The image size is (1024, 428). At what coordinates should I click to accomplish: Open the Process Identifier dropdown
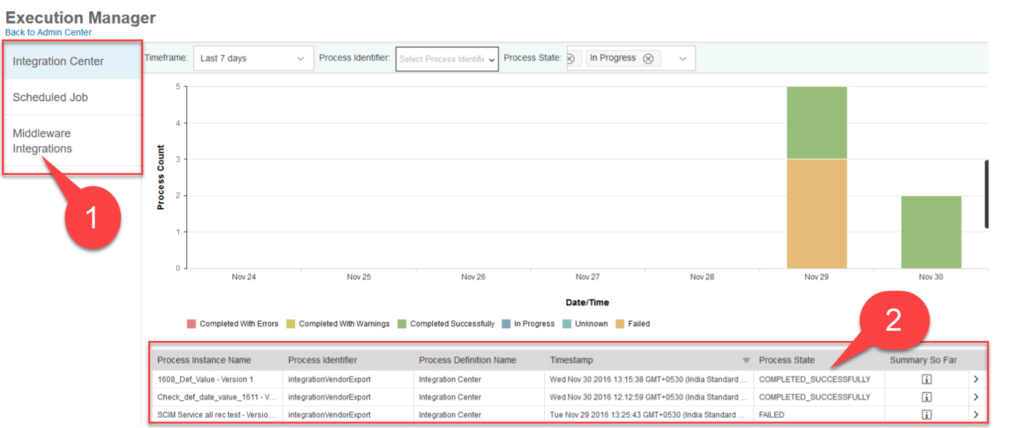point(447,59)
